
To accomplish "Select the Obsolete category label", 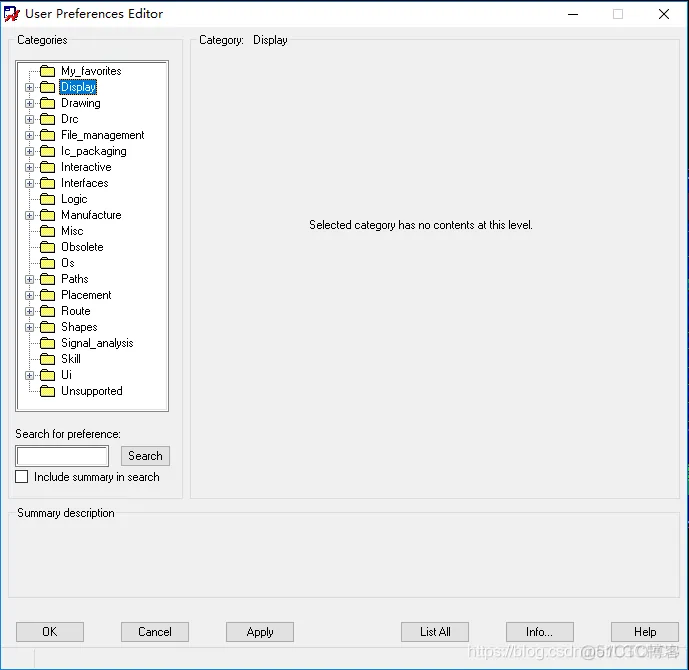I will [82, 247].
